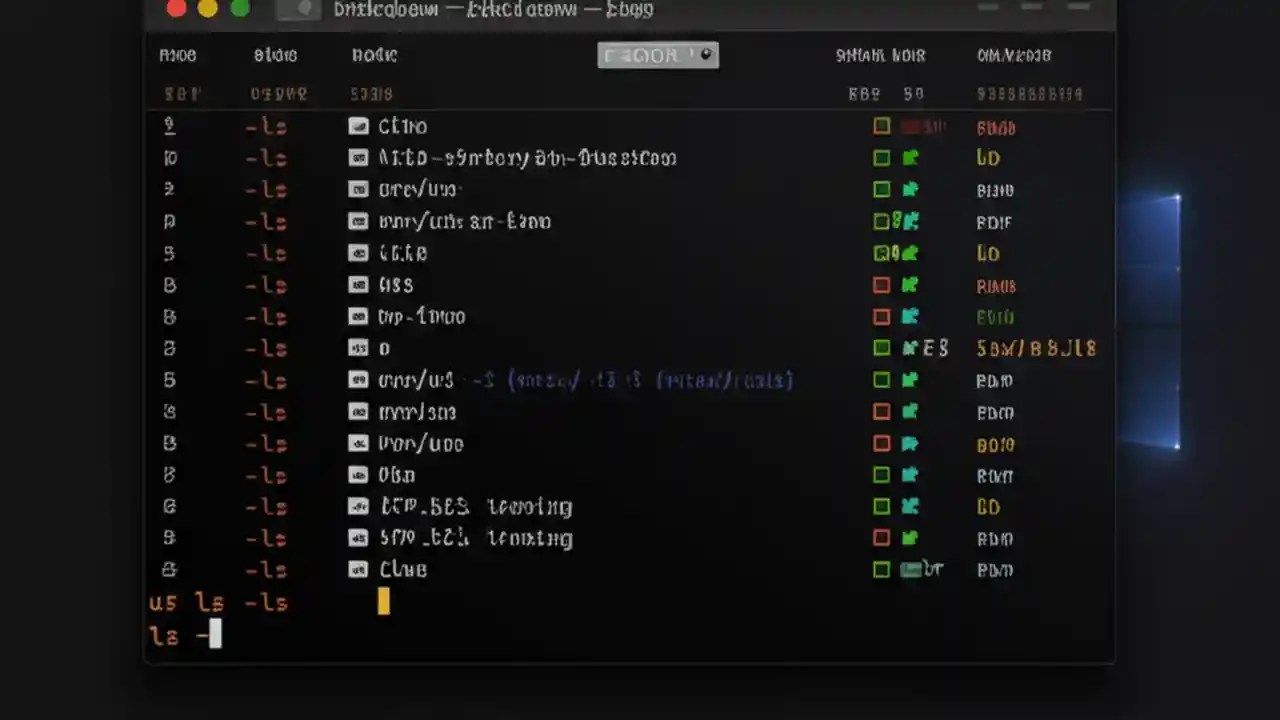Enable the green checkbox on the top Ctlno row
1280x720 pixels.
[x=881, y=126]
